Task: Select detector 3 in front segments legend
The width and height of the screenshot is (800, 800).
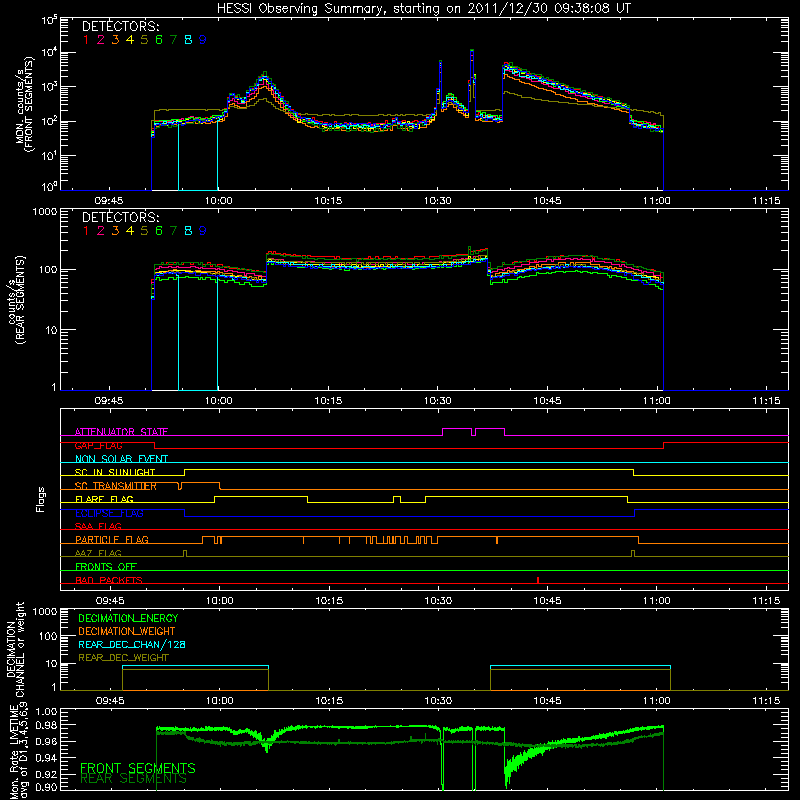Action: coord(115,40)
